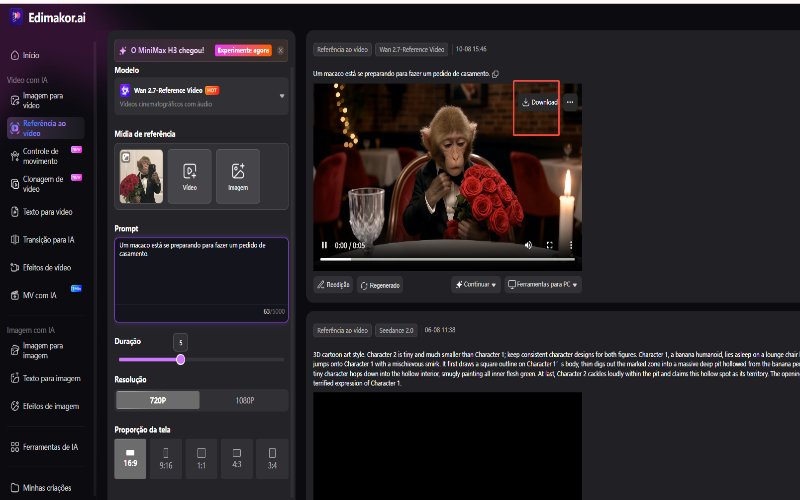Click the MV com IA icon

coord(15,295)
